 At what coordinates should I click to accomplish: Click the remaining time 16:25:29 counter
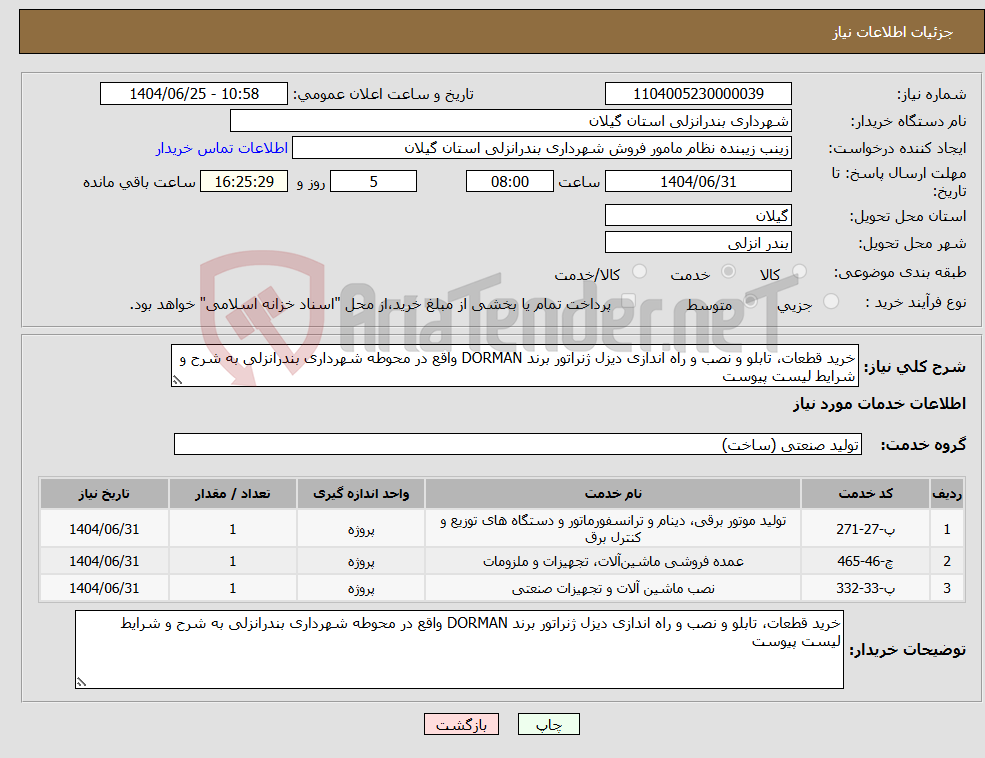244,181
